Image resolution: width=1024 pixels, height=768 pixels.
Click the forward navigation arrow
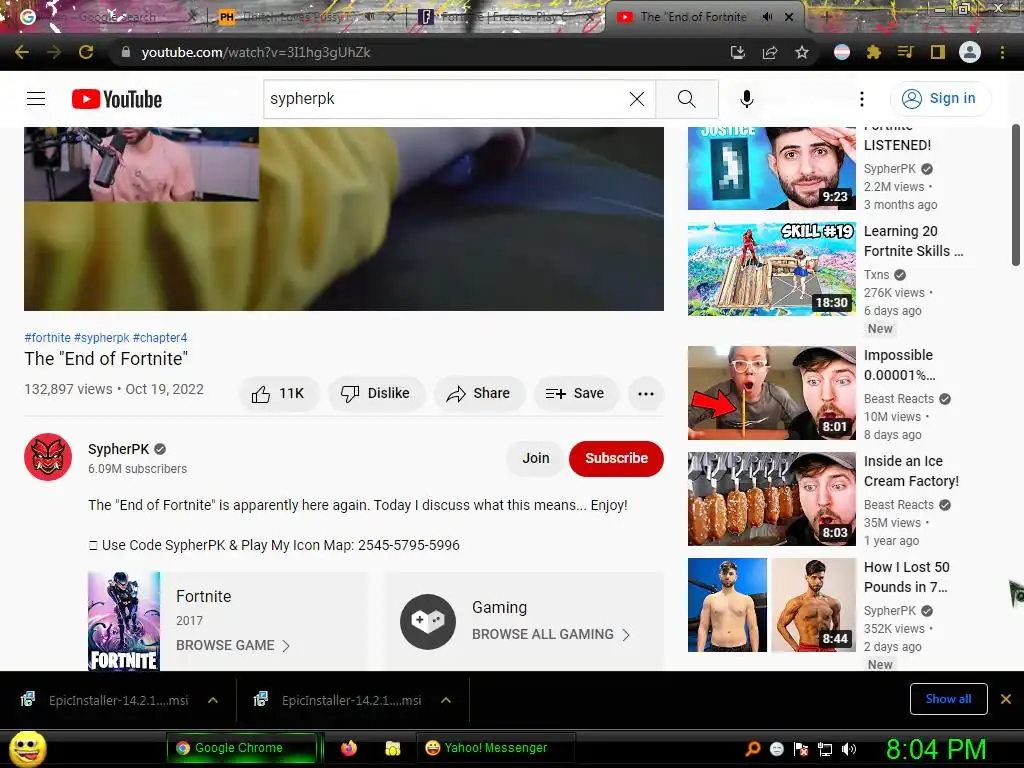click(54, 52)
